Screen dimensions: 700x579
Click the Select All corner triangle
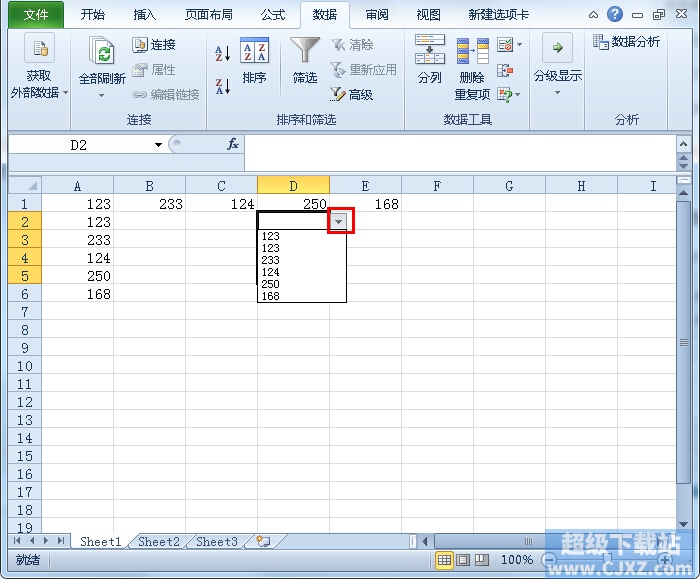pyautogui.click(x=25, y=185)
